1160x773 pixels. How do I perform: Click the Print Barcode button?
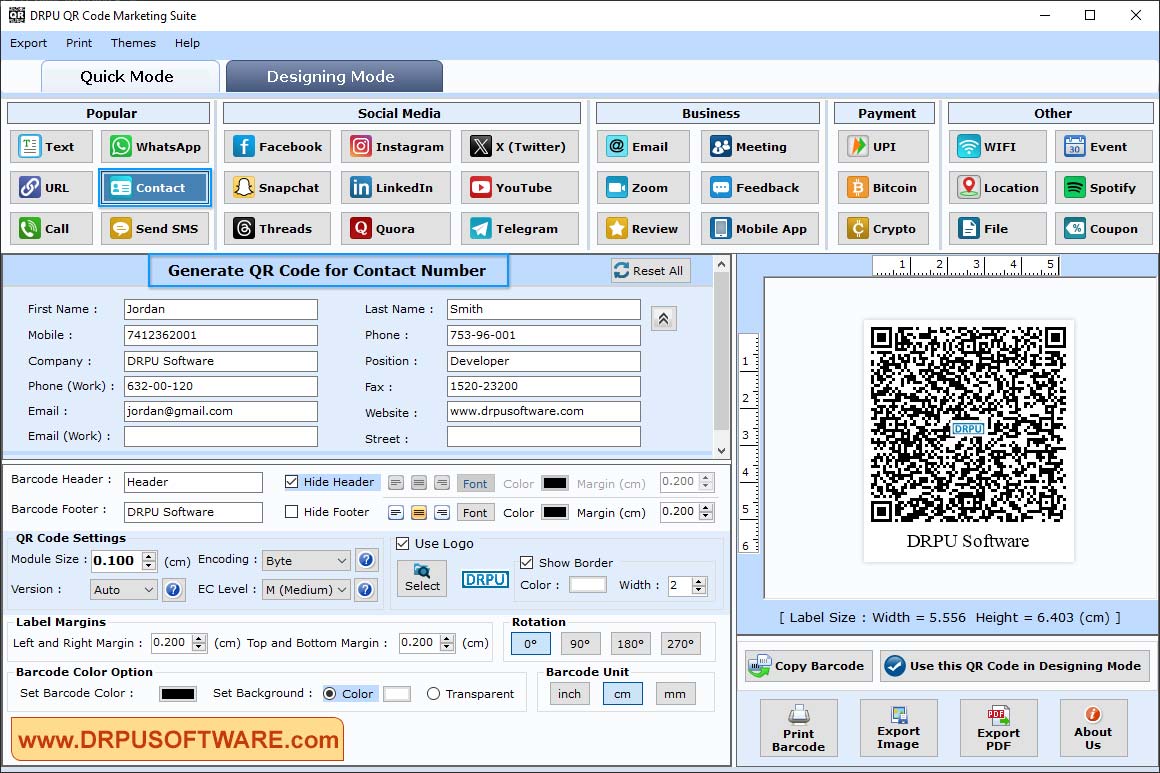coord(799,728)
